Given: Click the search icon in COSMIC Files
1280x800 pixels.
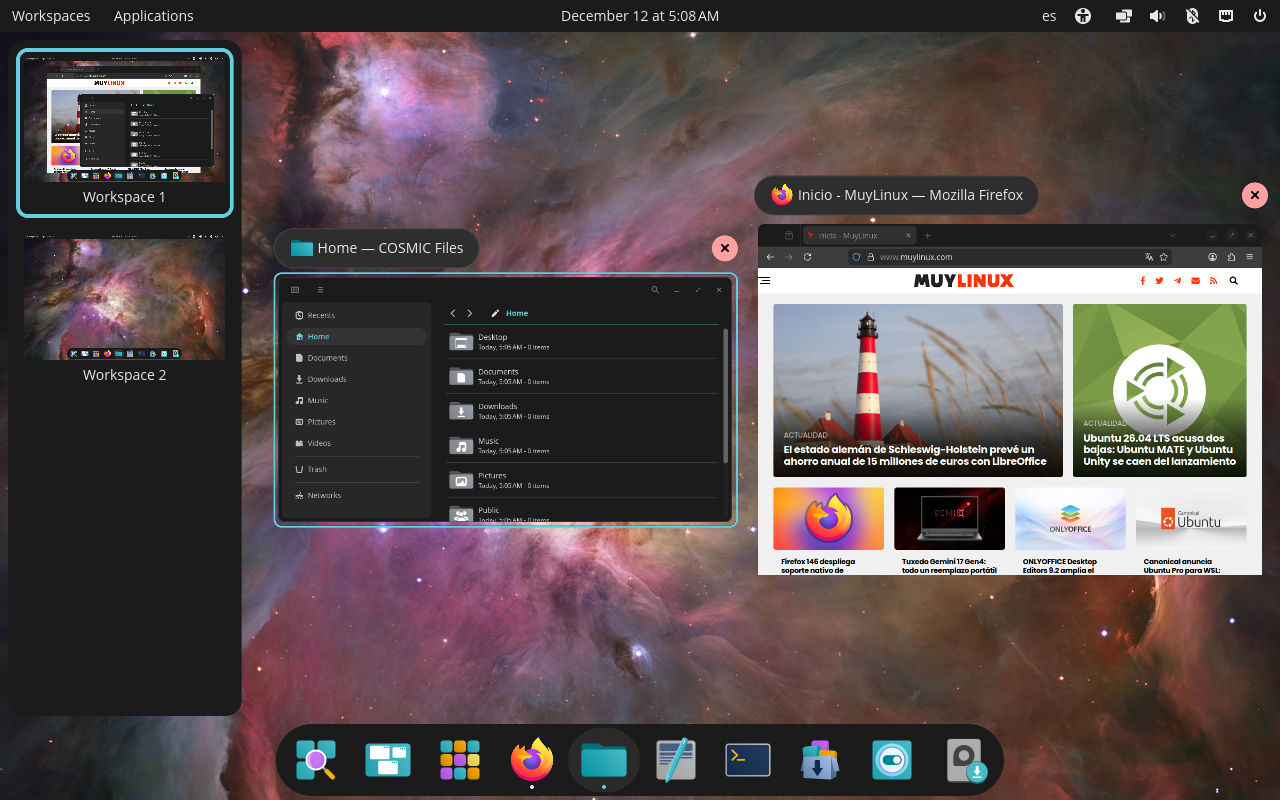Looking at the screenshot, I should [655, 289].
